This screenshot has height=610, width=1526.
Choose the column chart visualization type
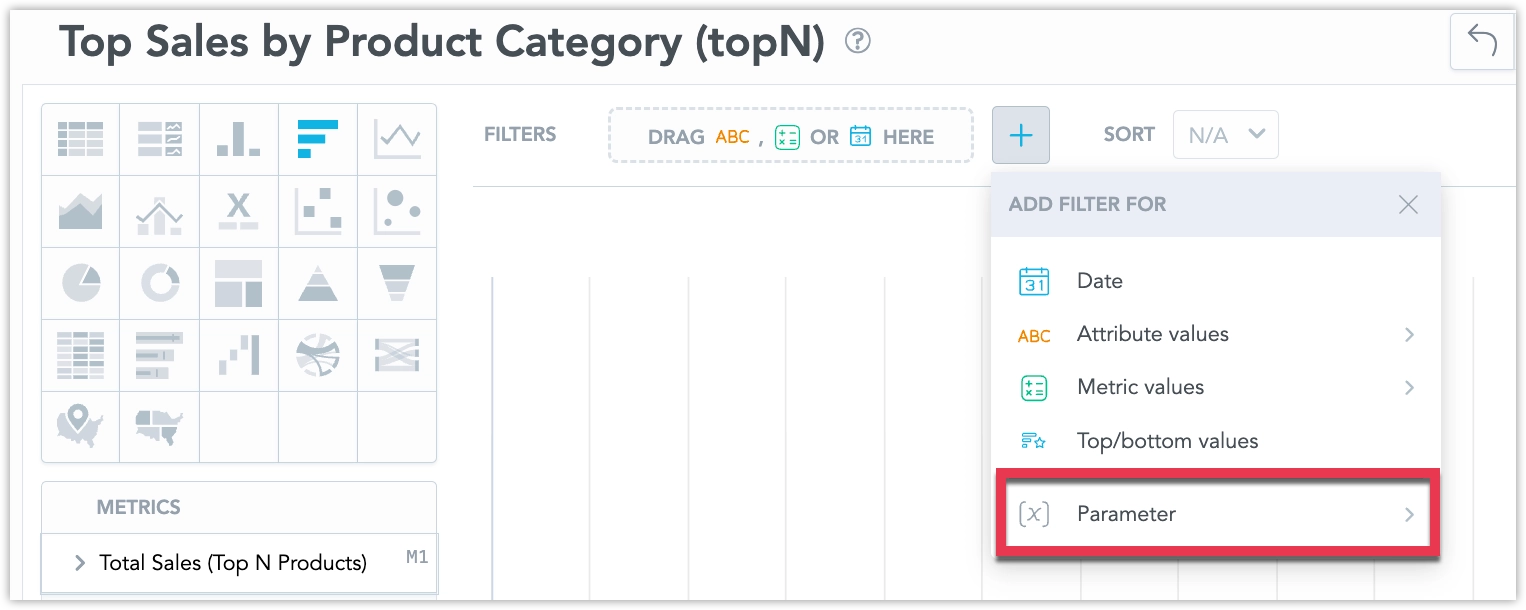(238, 140)
